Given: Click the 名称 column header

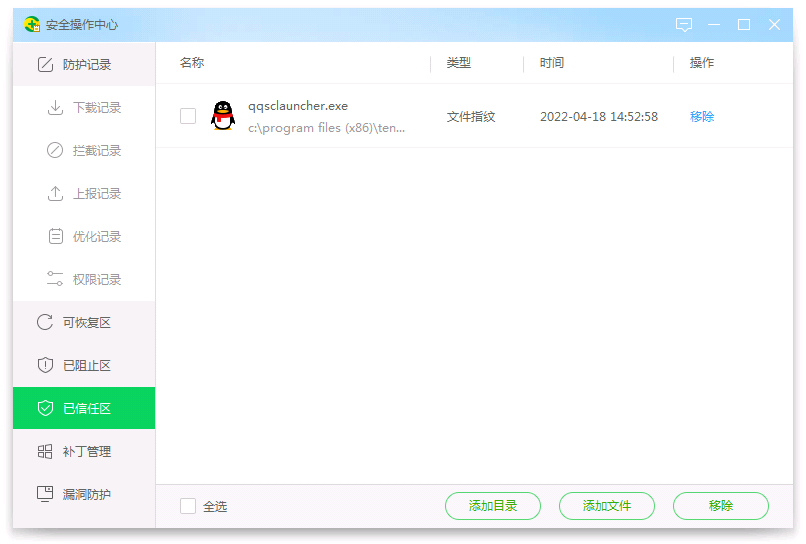Looking at the screenshot, I should point(192,63).
